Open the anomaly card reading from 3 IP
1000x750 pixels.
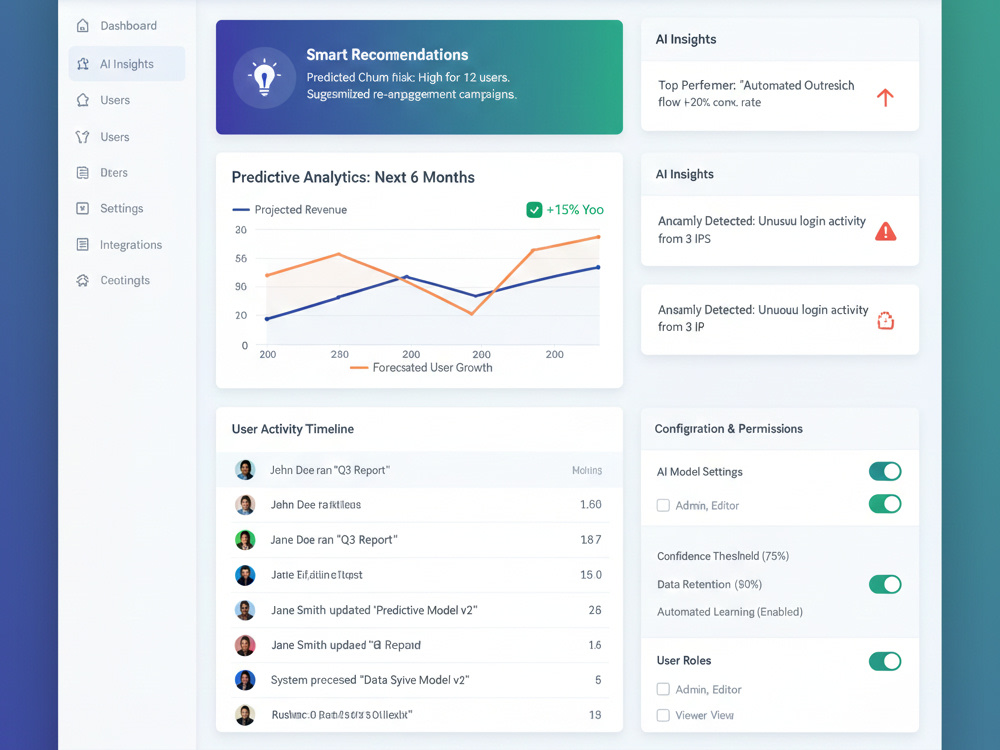click(x=779, y=319)
